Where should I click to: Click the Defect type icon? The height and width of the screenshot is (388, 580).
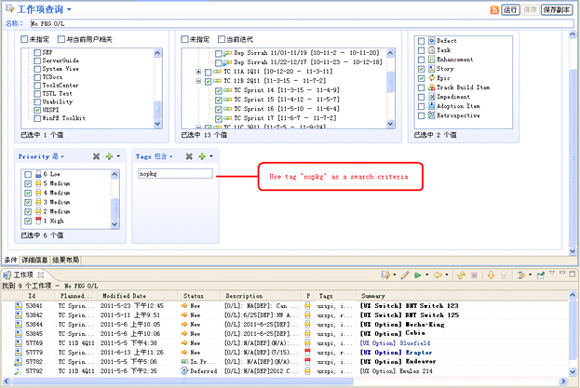(431, 41)
